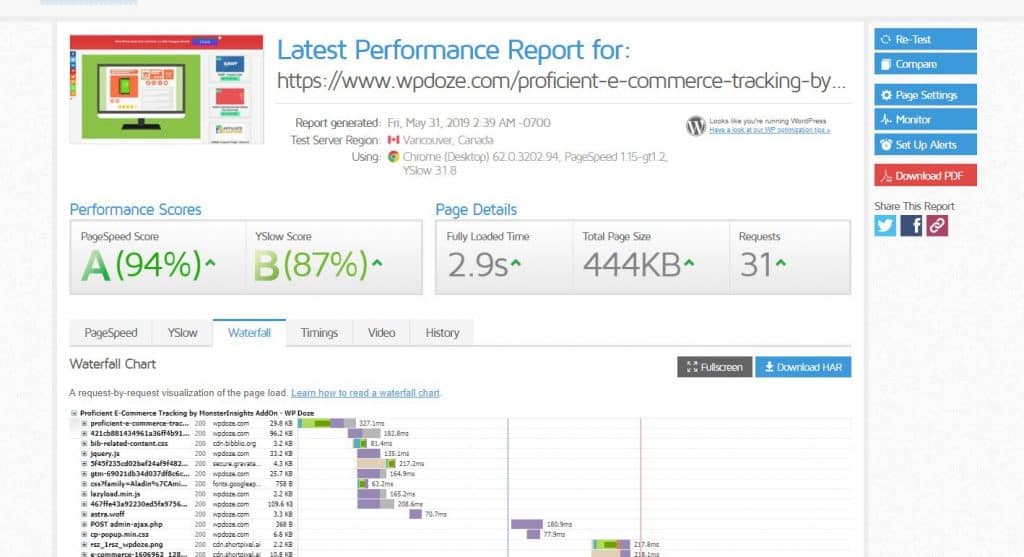Screen dimensions: 1024x557
Task: Click the Canadian flag icon
Action: click(x=393, y=140)
